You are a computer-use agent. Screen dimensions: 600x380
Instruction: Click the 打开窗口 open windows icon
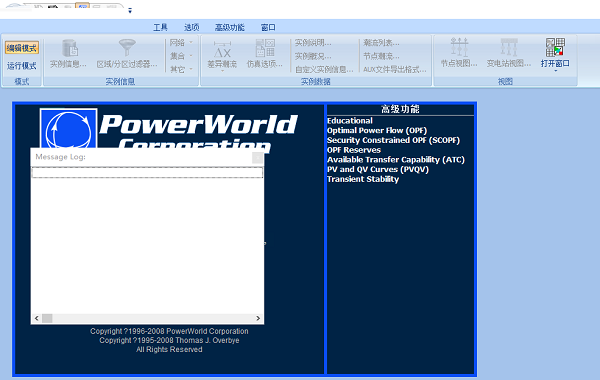coord(555,47)
